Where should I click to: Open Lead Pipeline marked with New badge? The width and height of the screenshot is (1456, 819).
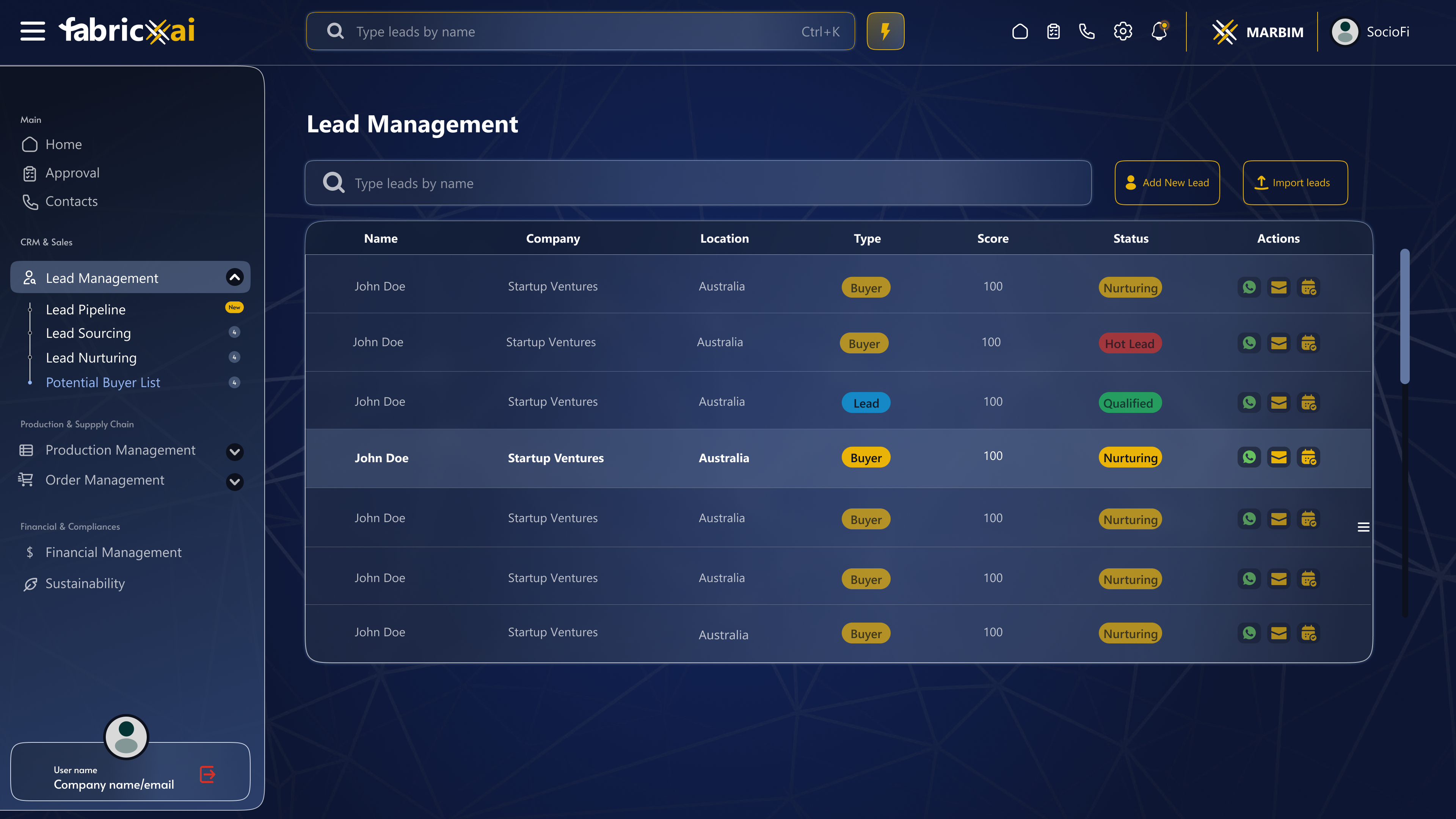click(x=85, y=309)
